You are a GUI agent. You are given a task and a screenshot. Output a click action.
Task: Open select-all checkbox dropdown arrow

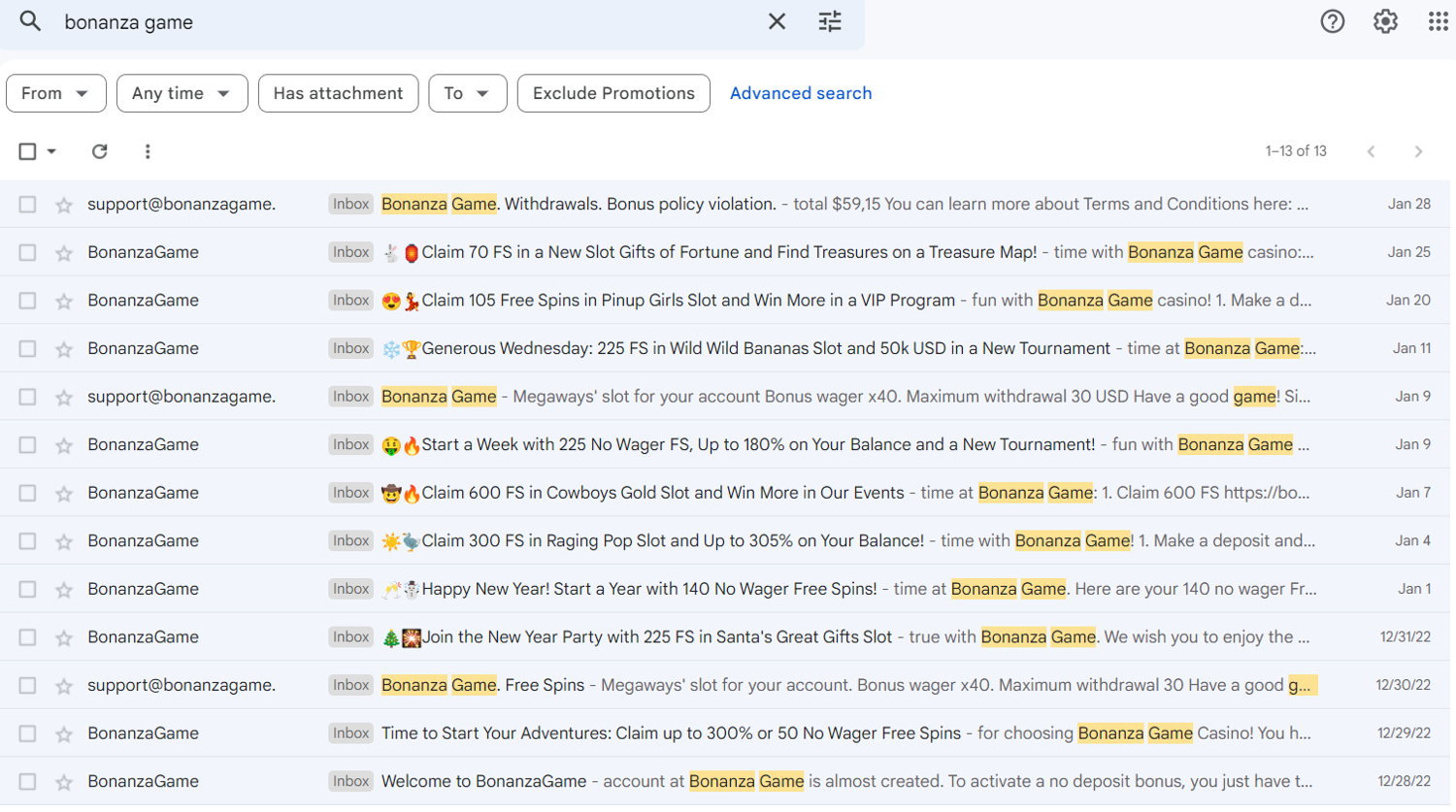coord(52,151)
